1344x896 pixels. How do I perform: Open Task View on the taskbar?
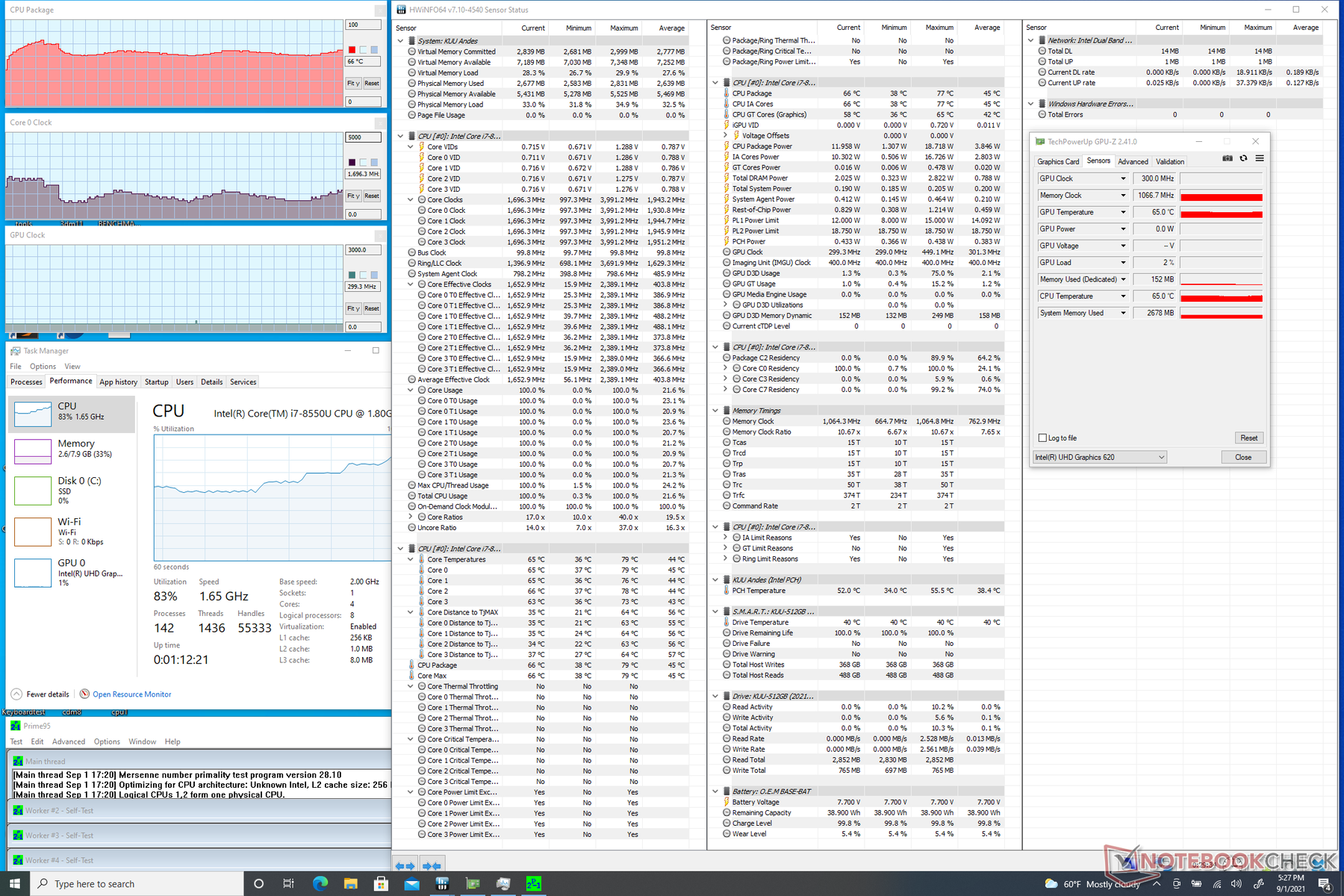[289, 883]
